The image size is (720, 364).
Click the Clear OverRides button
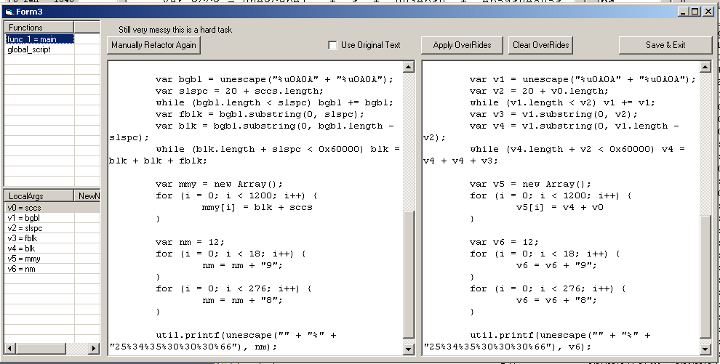coord(540,45)
